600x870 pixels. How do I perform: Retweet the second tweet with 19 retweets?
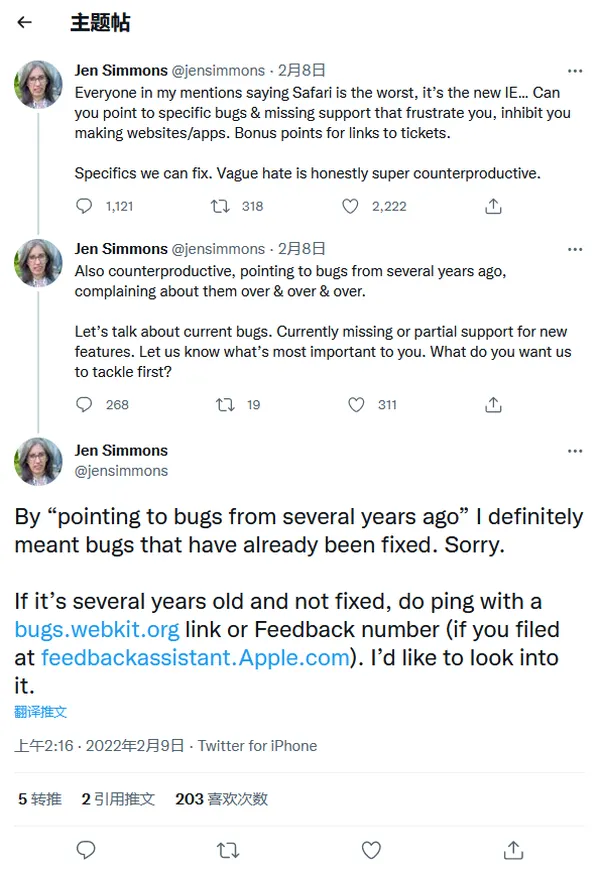click(x=226, y=405)
